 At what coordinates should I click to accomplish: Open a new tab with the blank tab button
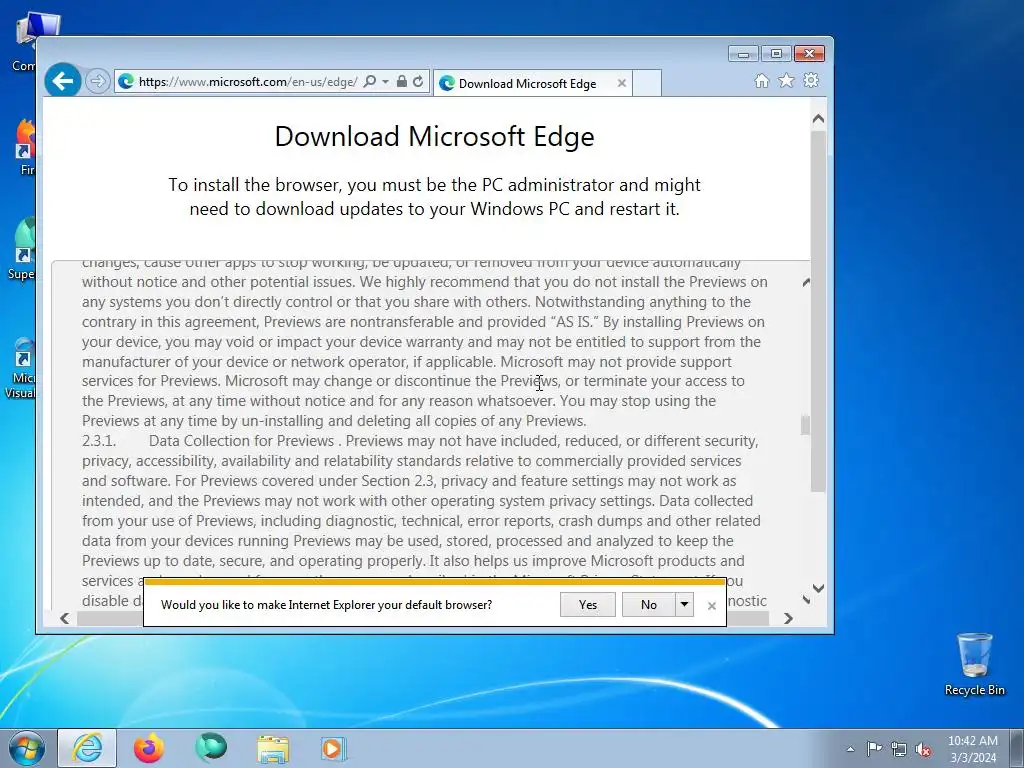[647, 84]
